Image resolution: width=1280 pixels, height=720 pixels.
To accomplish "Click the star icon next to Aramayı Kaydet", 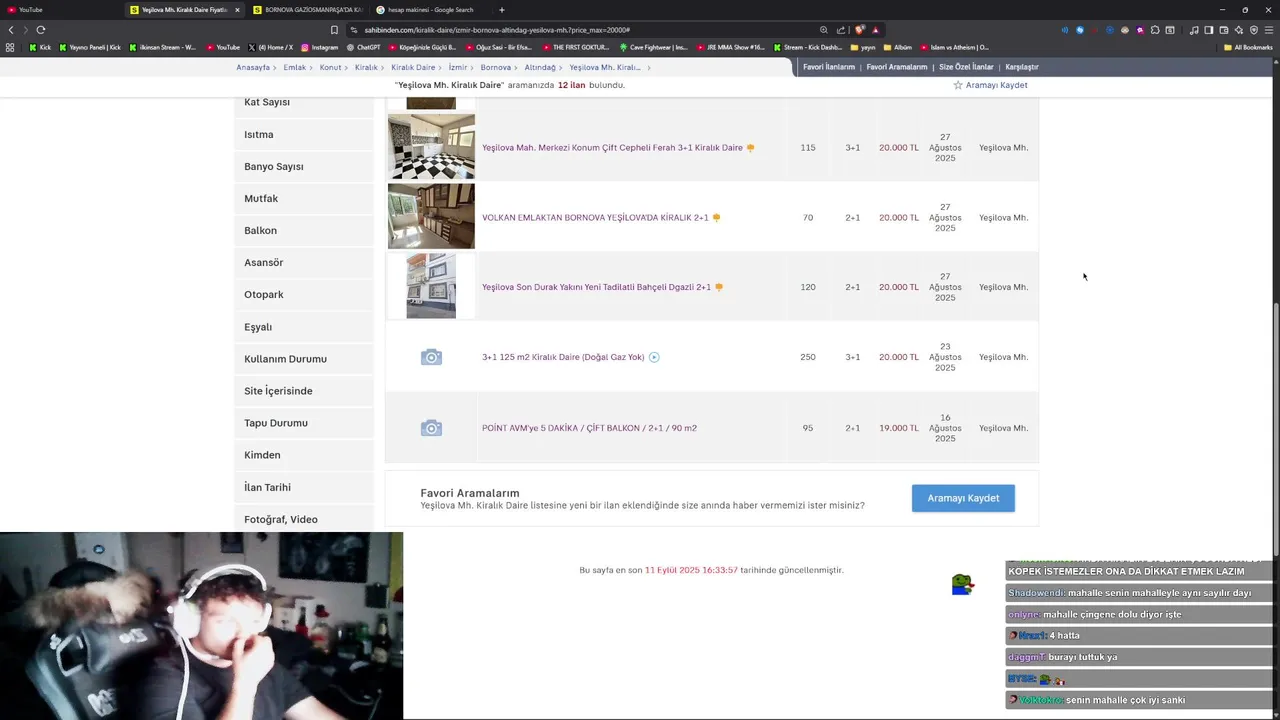I will click(x=957, y=85).
